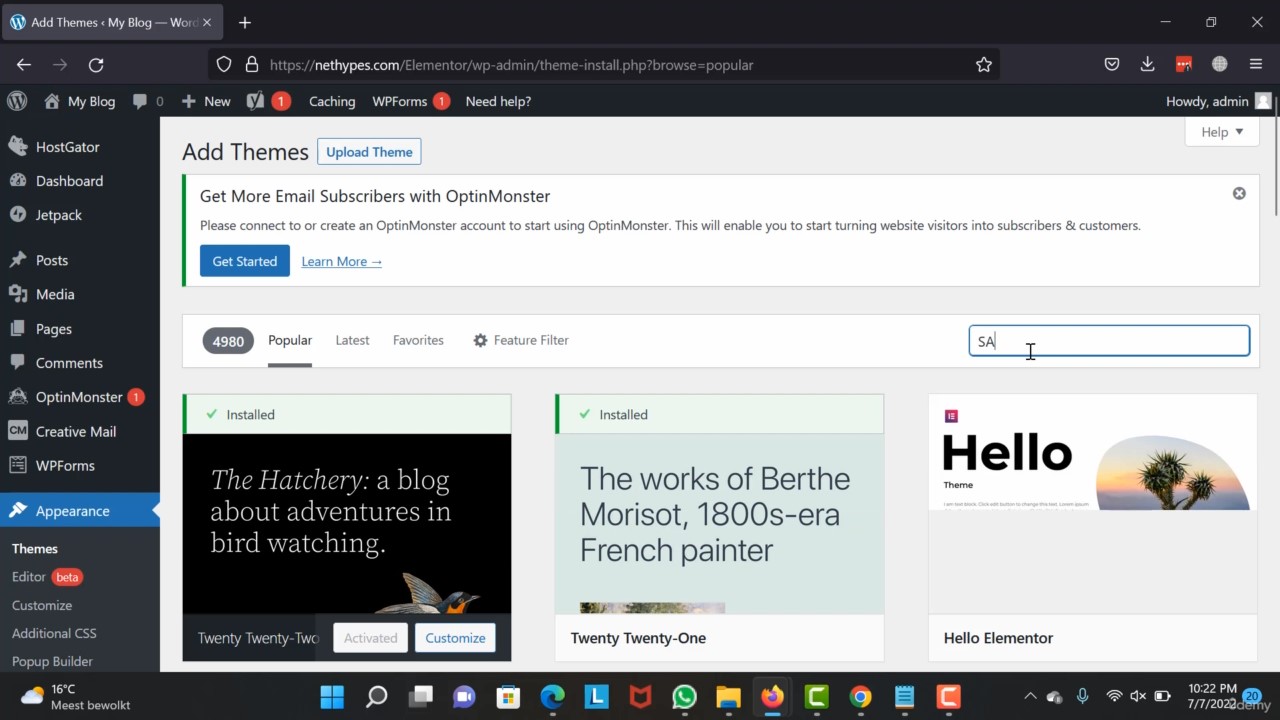Click Customize on Twenty Twenty-Two

(455, 638)
